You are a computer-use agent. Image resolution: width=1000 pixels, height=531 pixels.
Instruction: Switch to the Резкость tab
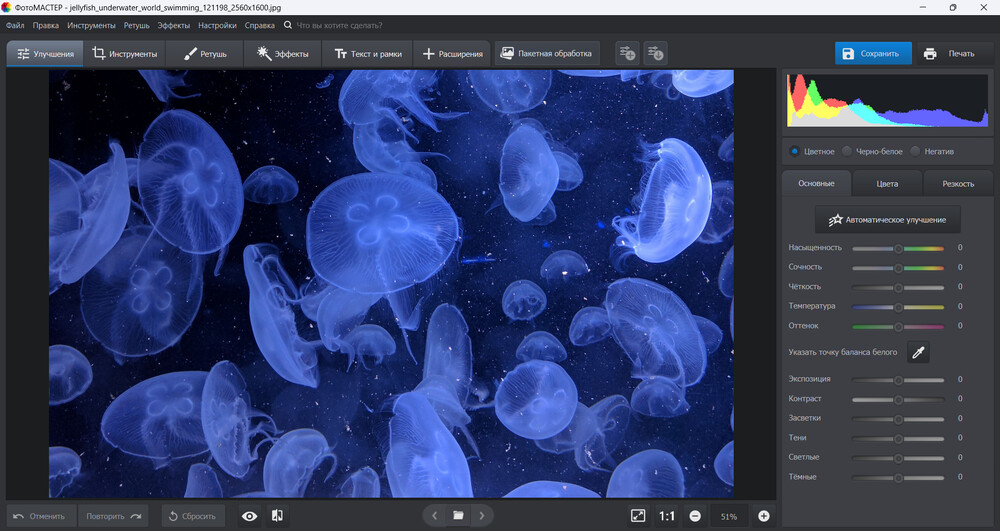pyautogui.click(x=957, y=184)
